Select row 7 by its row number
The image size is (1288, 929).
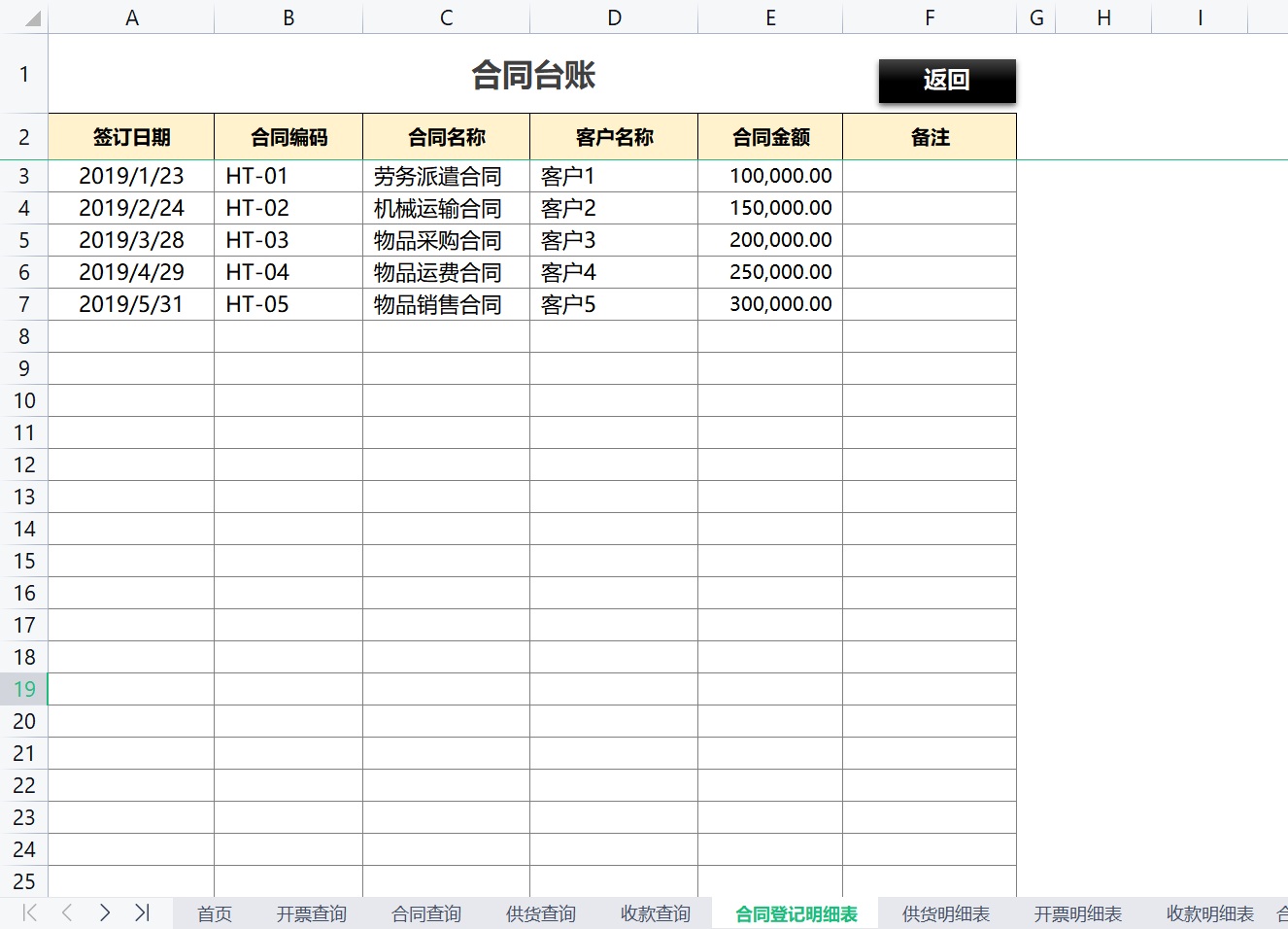click(x=24, y=304)
